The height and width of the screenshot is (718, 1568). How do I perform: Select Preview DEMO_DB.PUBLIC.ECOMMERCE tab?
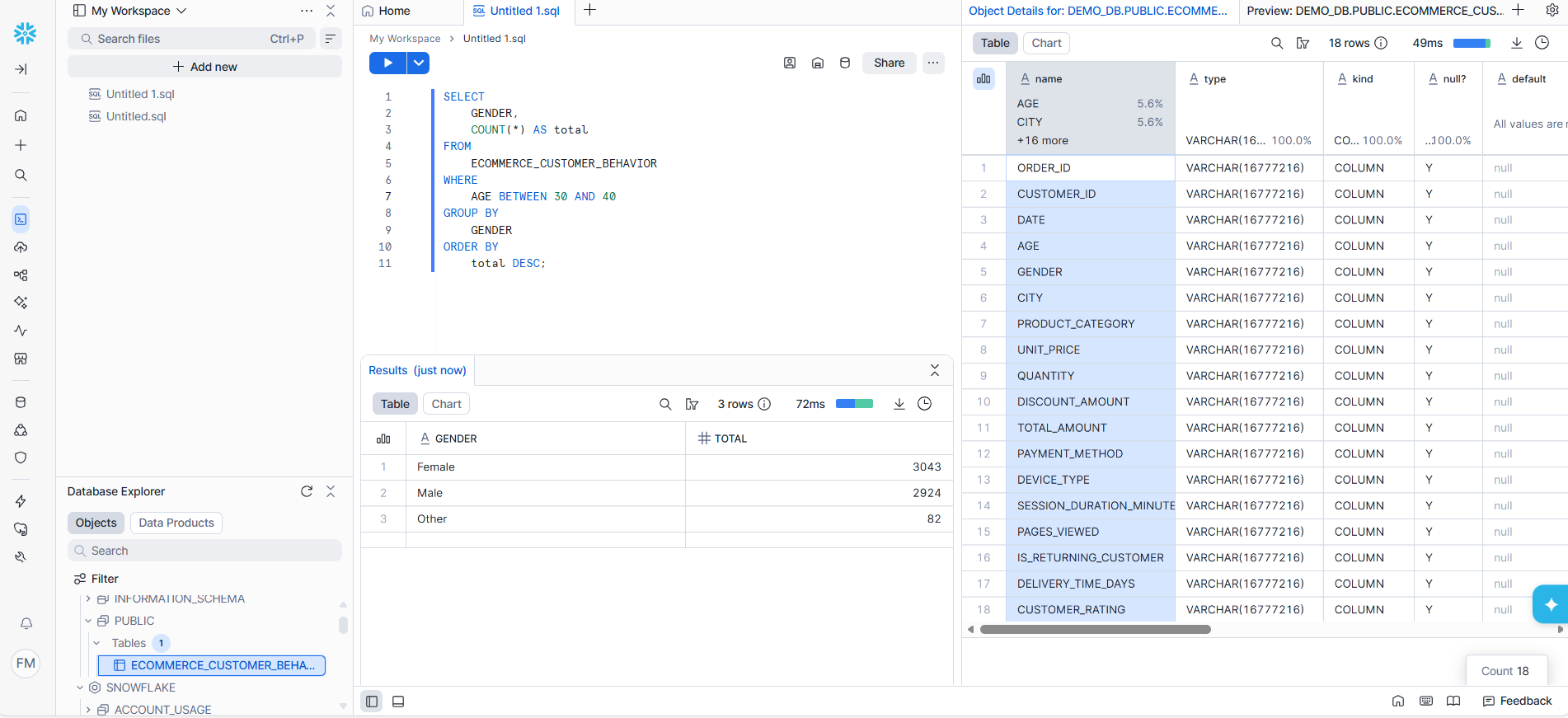pyautogui.click(x=1374, y=11)
